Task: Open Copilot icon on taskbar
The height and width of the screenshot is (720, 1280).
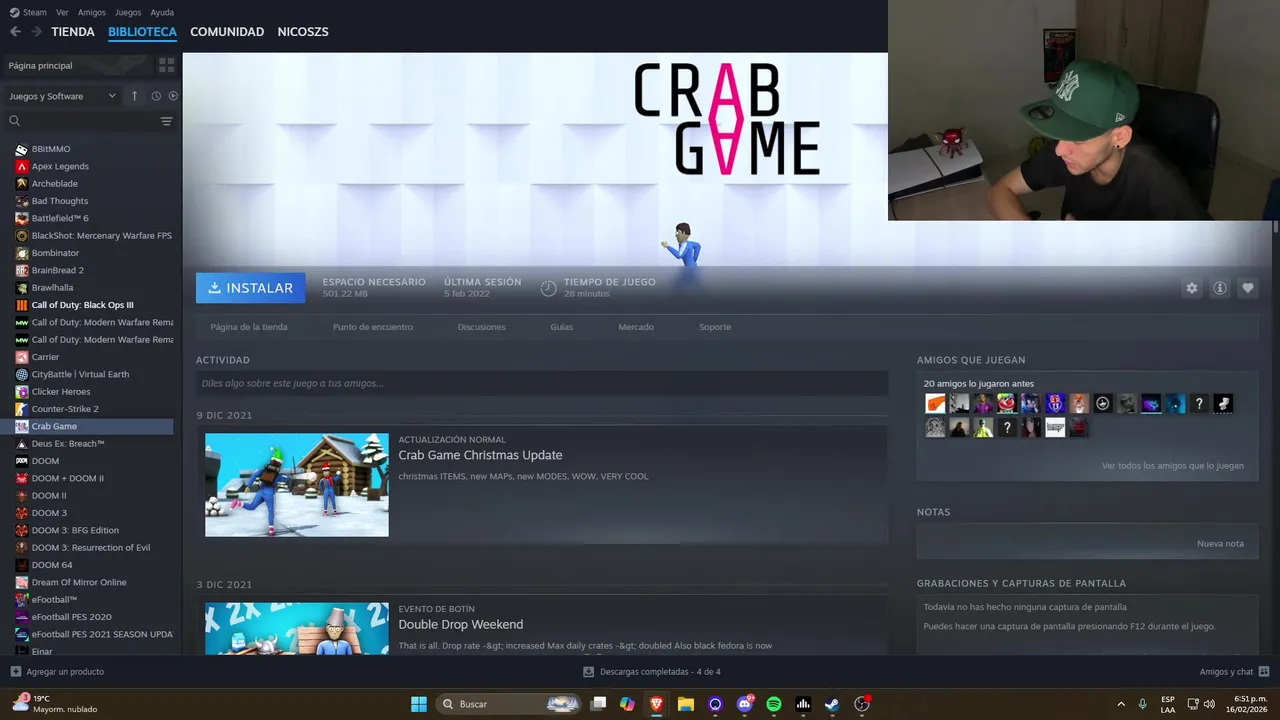Action: (x=627, y=704)
